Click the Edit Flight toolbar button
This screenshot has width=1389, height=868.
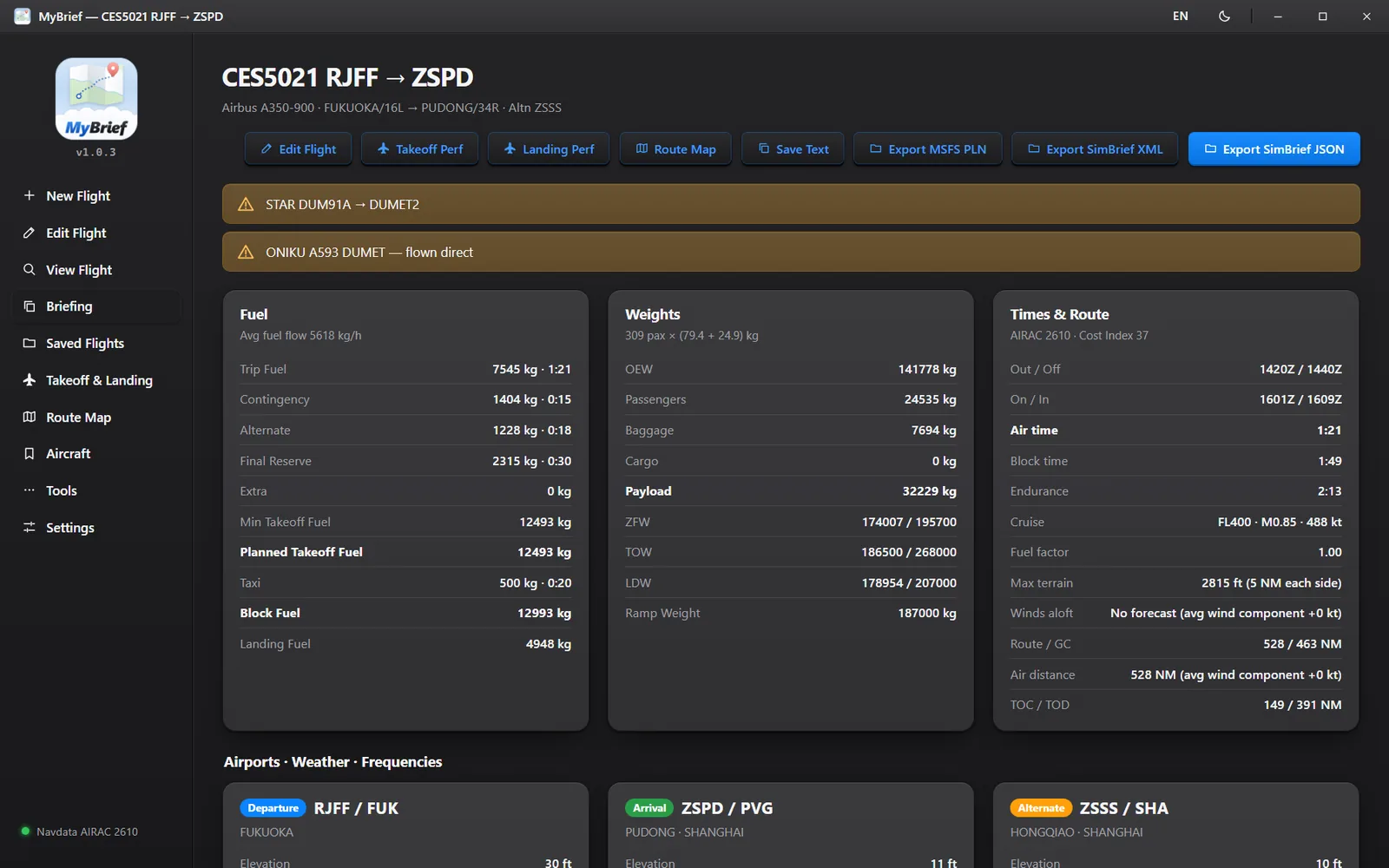[x=298, y=149]
